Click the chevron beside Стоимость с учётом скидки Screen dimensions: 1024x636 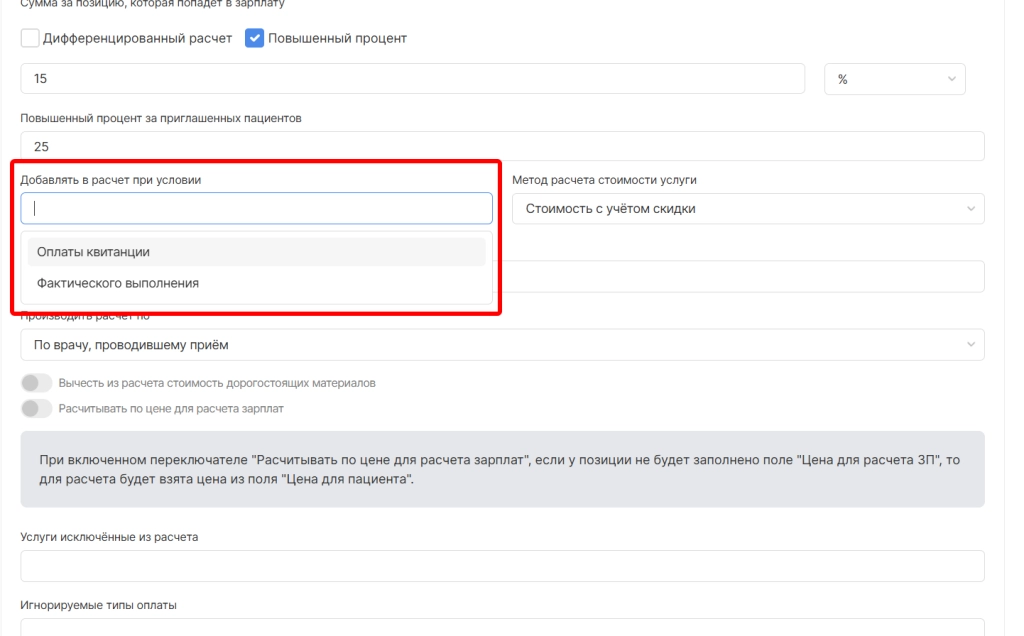970,209
